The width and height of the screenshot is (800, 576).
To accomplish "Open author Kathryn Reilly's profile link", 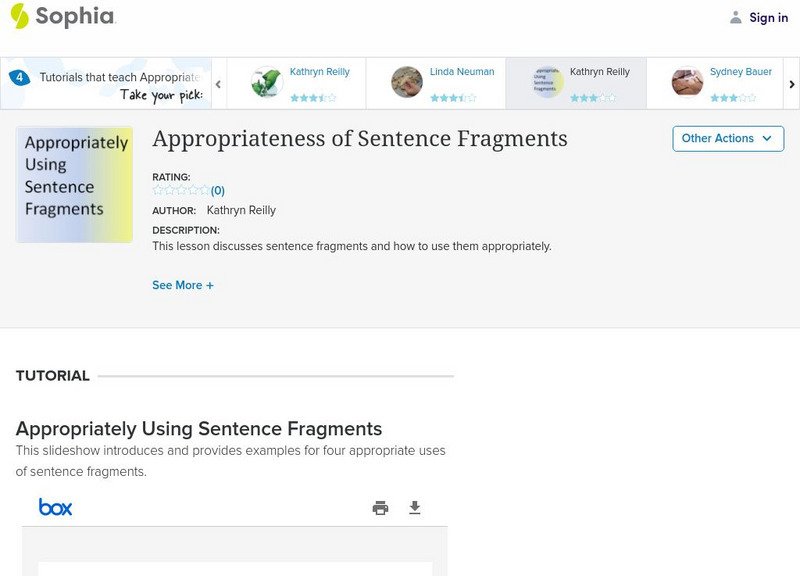I will 241,210.
